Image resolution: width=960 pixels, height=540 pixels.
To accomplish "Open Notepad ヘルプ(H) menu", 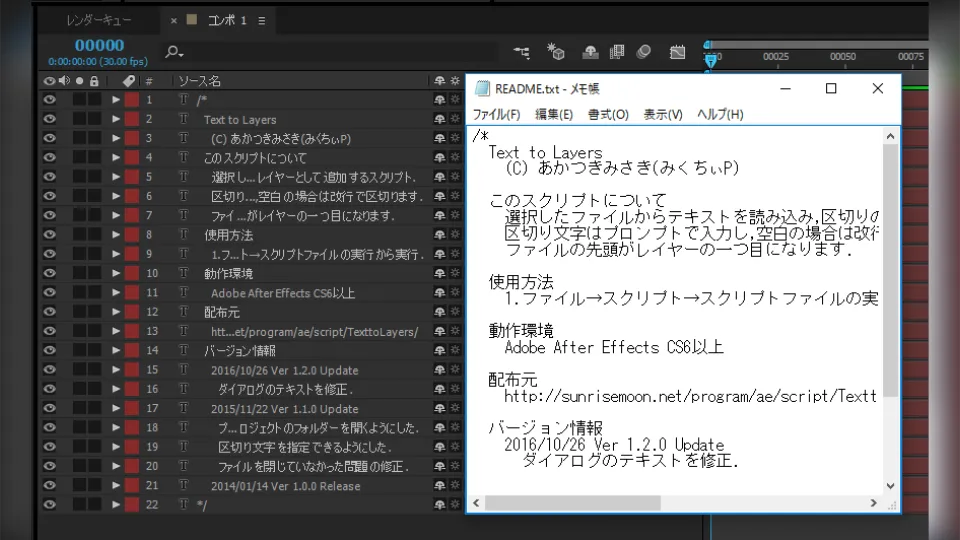I will coord(720,114).
